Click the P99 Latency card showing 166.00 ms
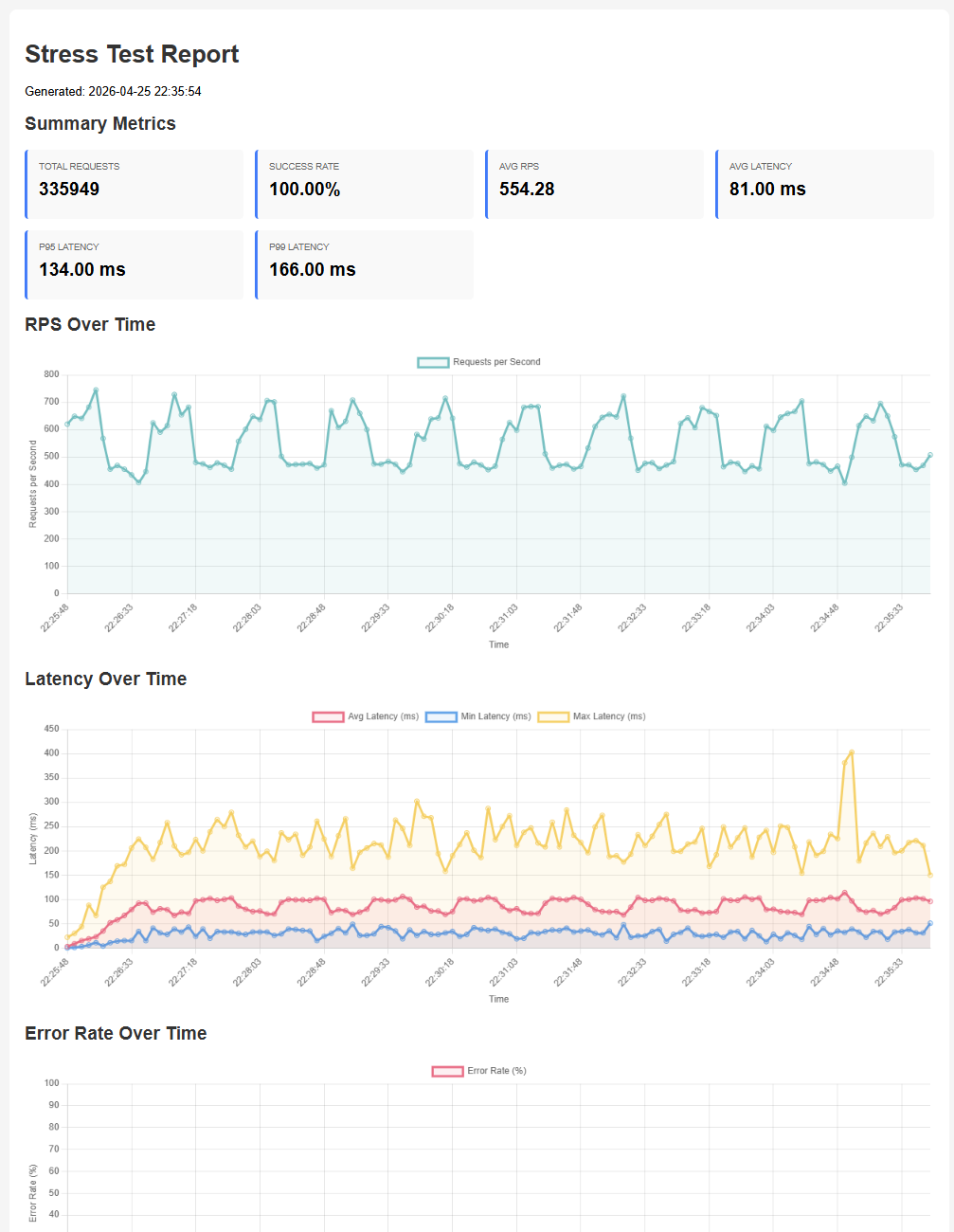The width and height of the screenshot is (954, 1232). [x=365, y=264]
